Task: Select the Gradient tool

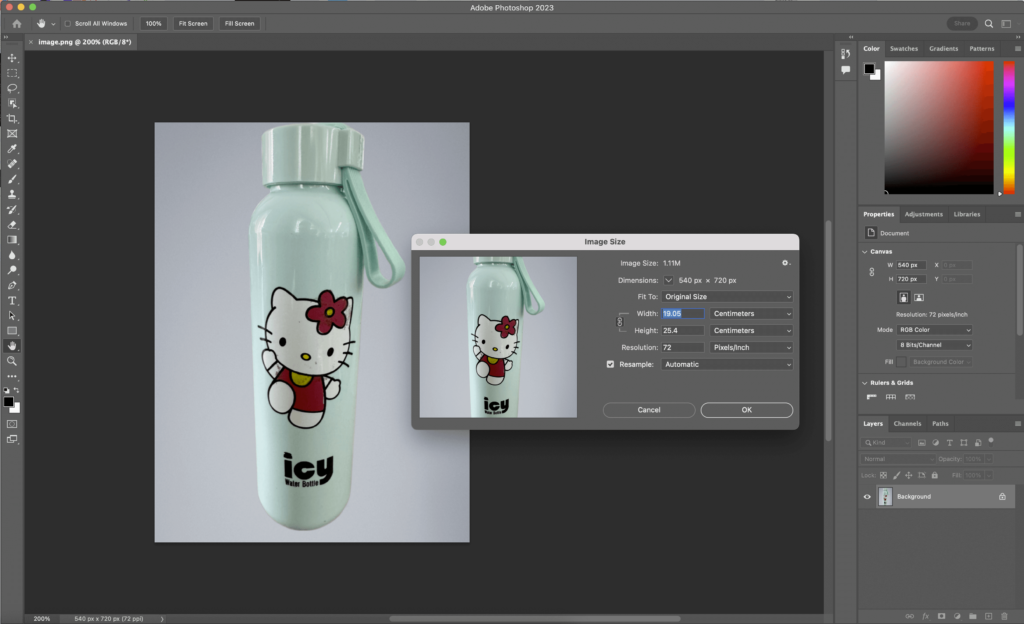Action: point(12,240)
